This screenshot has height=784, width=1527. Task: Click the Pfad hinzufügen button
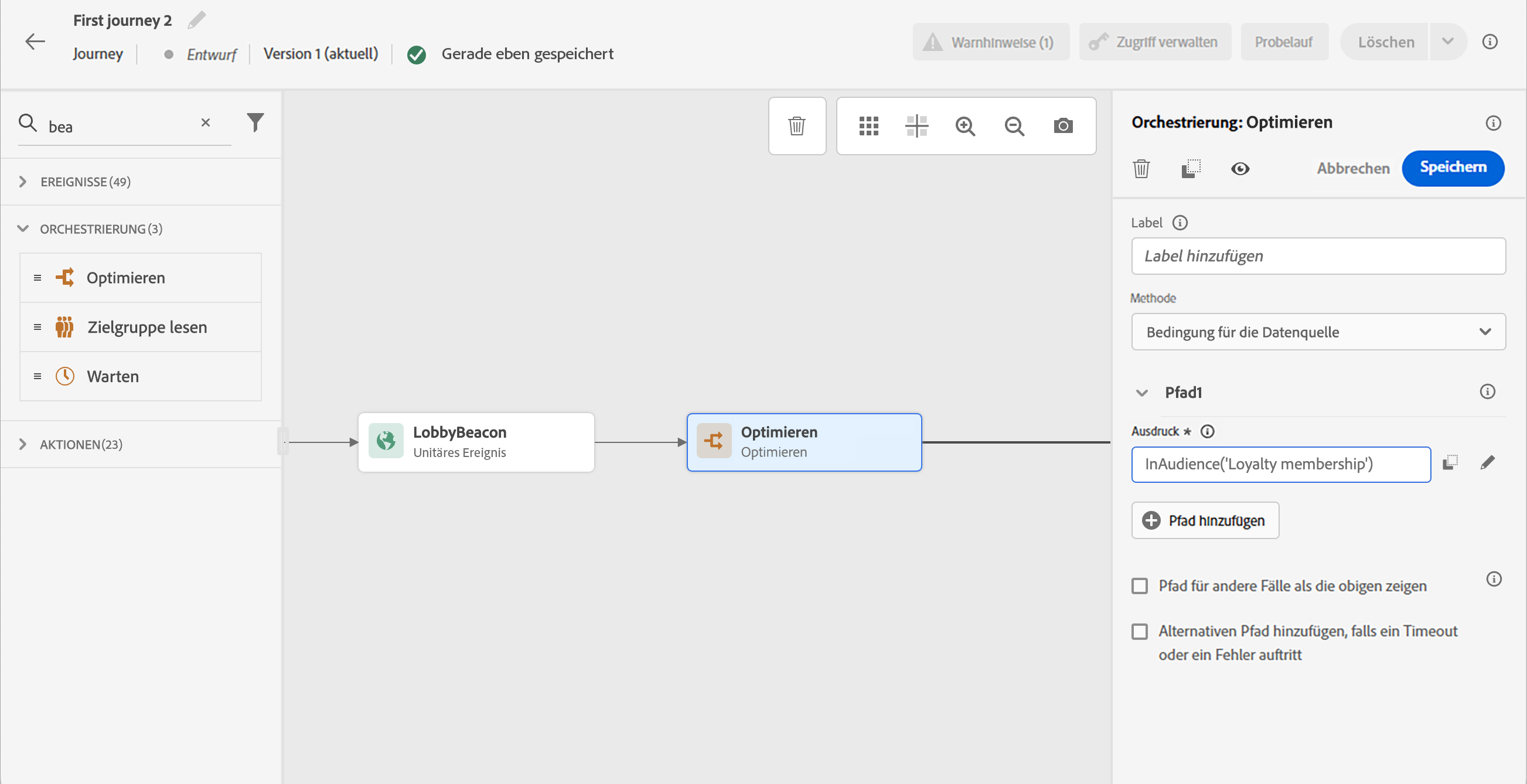(x=1205, y=520)
